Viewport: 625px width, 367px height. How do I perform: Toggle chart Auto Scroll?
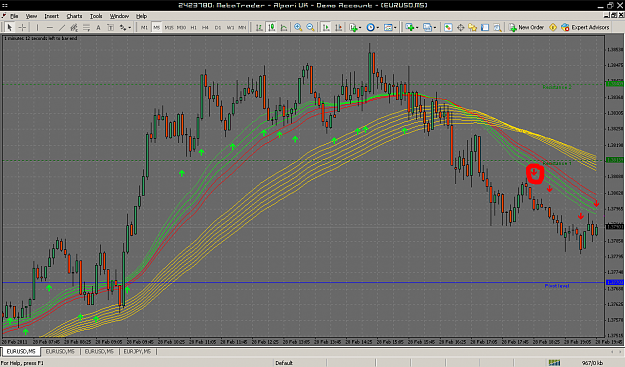pos(326,27)
